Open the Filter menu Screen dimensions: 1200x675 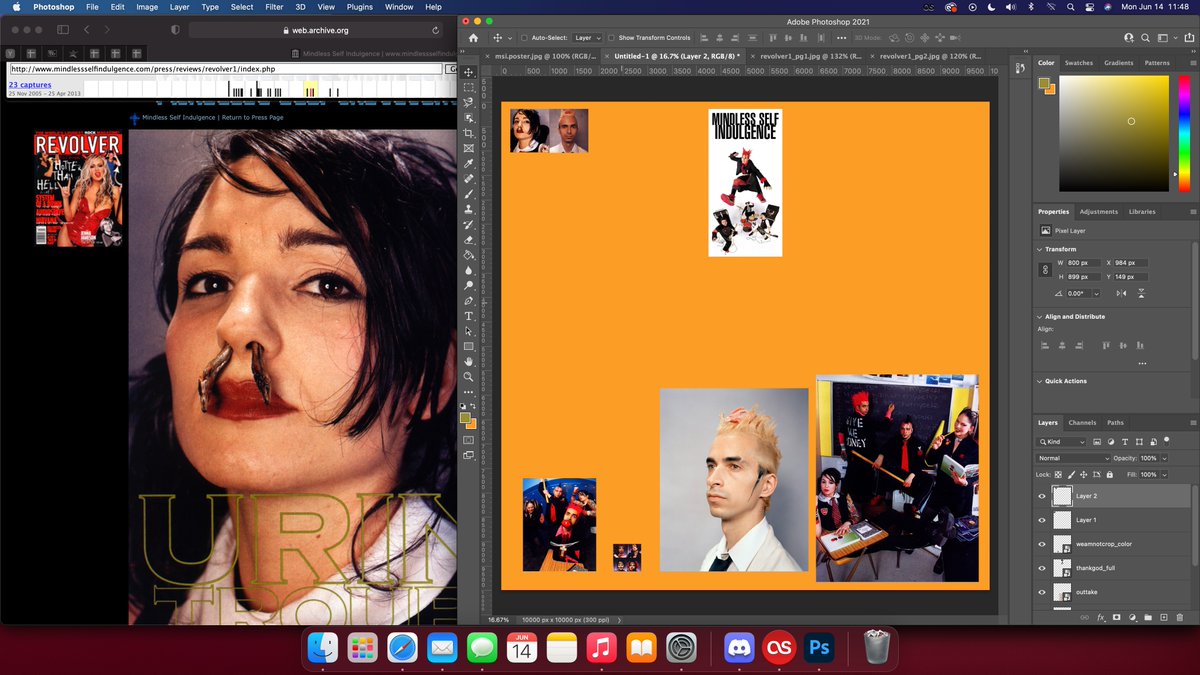coord(274,7)
